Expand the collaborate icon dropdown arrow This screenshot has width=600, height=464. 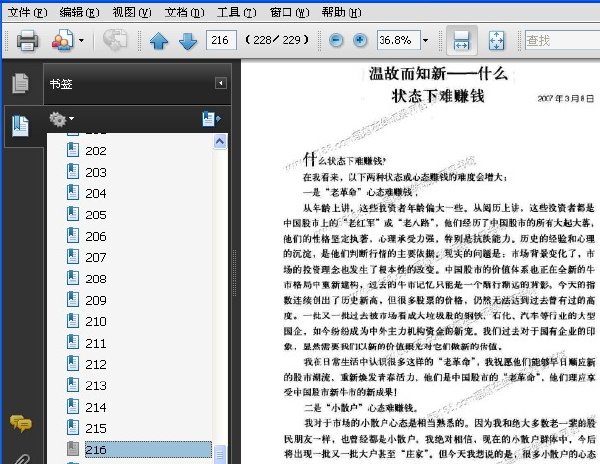(81, 40)
